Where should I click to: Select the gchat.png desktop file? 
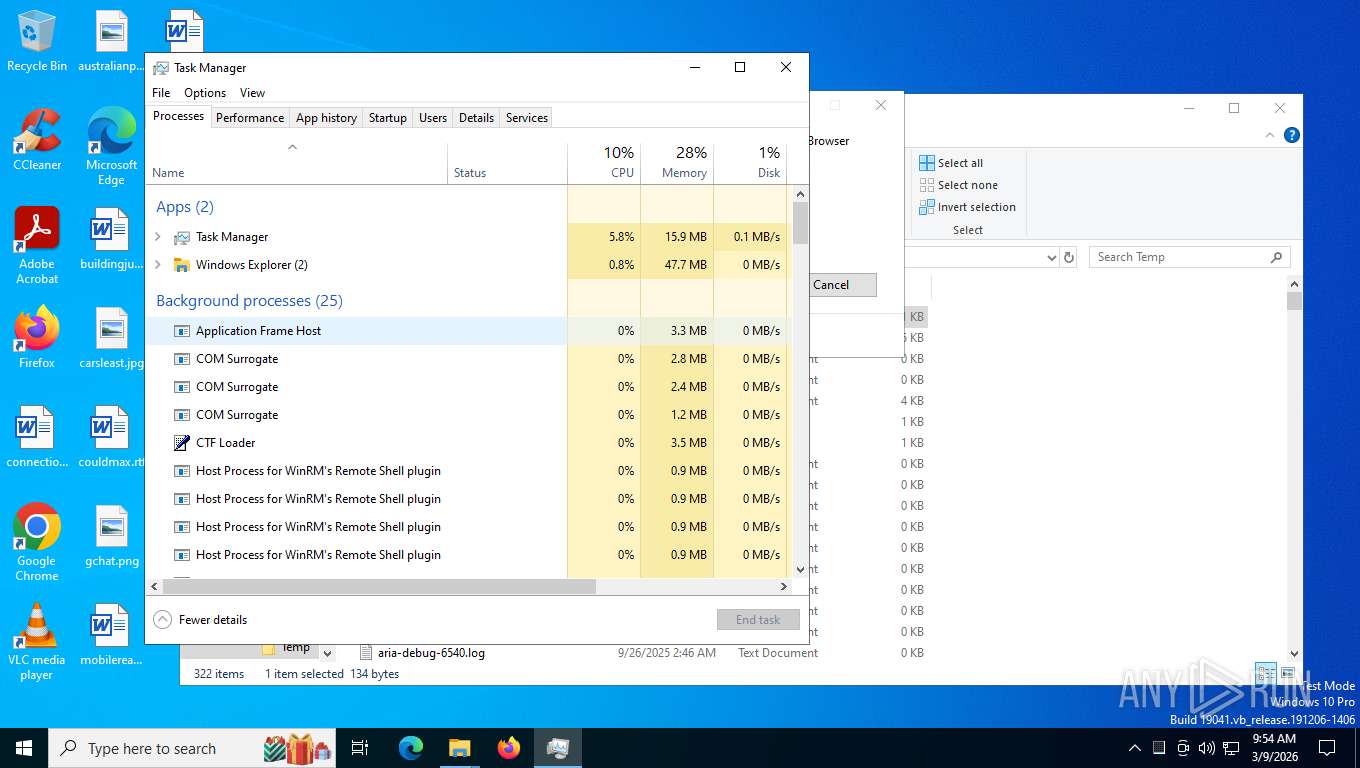click(111, 535)
